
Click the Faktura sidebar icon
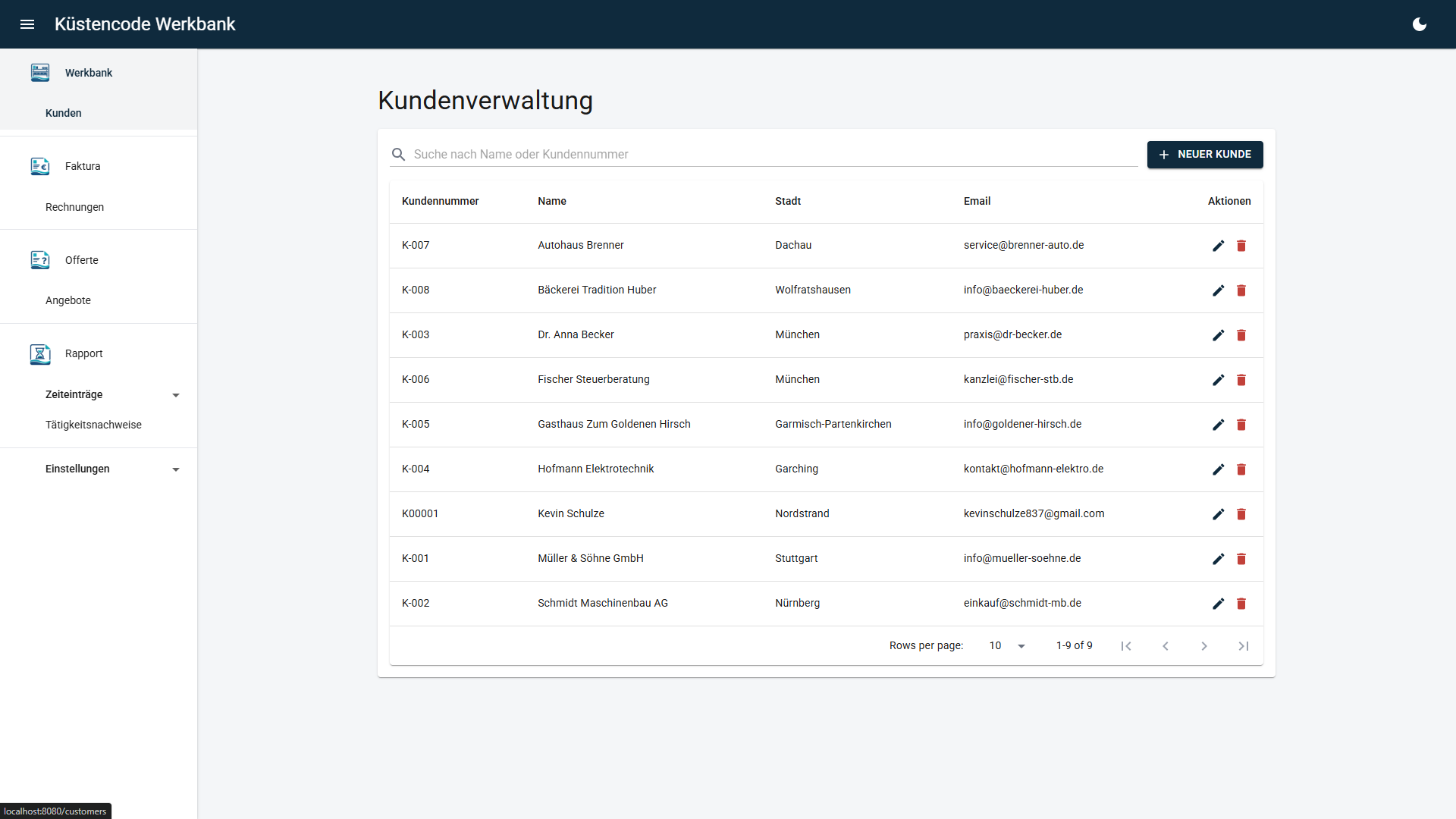[x=40, y=166]
